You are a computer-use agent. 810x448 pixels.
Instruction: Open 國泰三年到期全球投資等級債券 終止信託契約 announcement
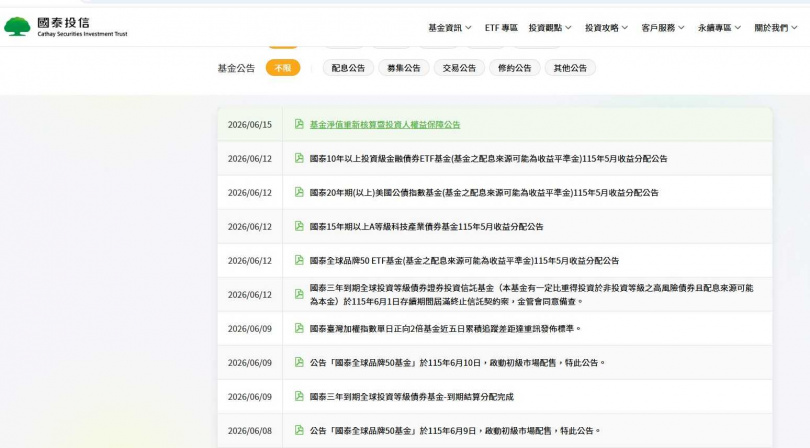(532, 295)
